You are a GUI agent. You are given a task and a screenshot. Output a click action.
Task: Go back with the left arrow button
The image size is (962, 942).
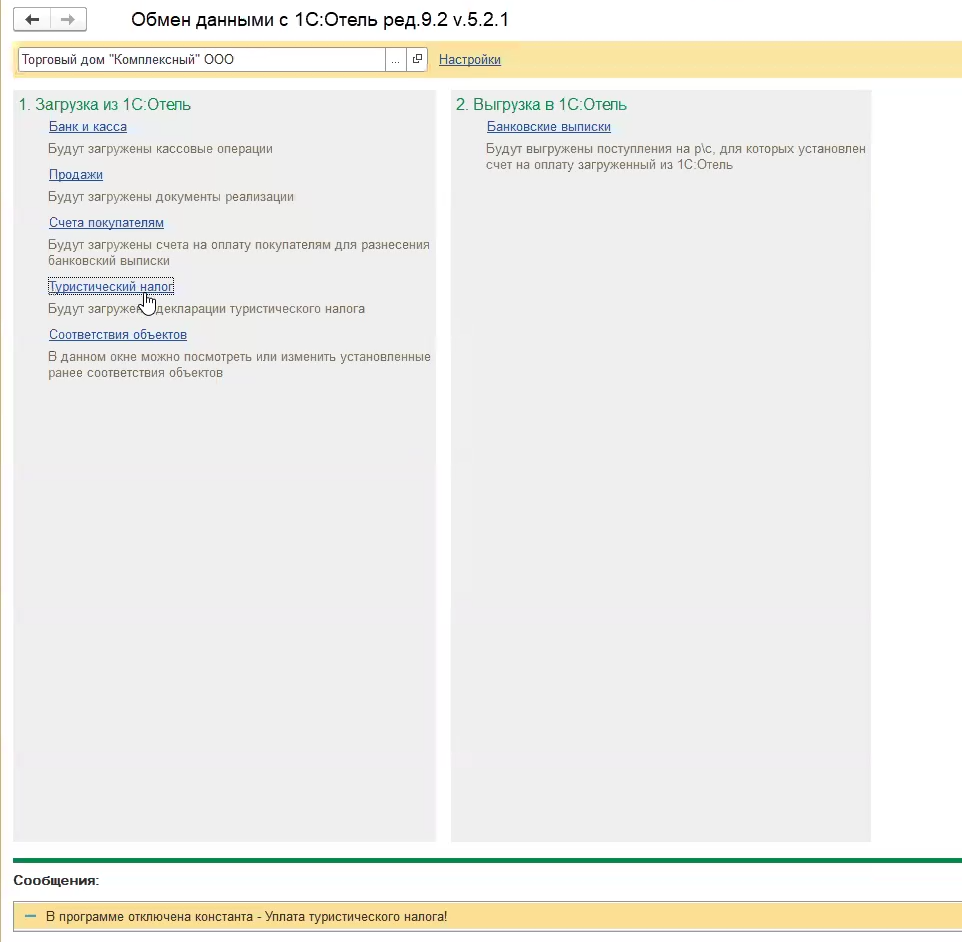32,20
